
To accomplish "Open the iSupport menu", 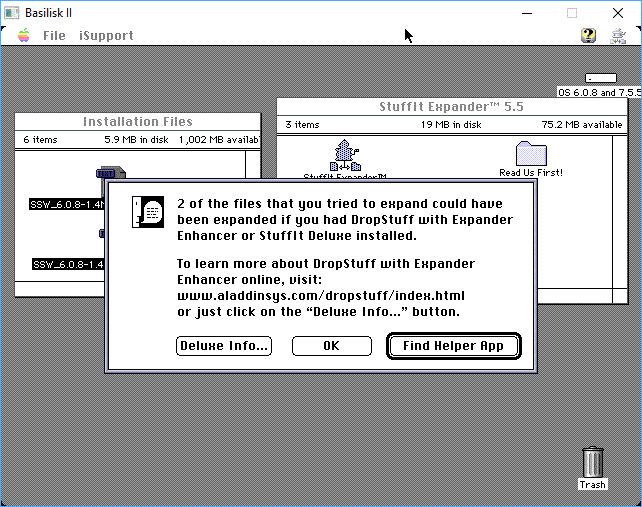I will [106, 36].
